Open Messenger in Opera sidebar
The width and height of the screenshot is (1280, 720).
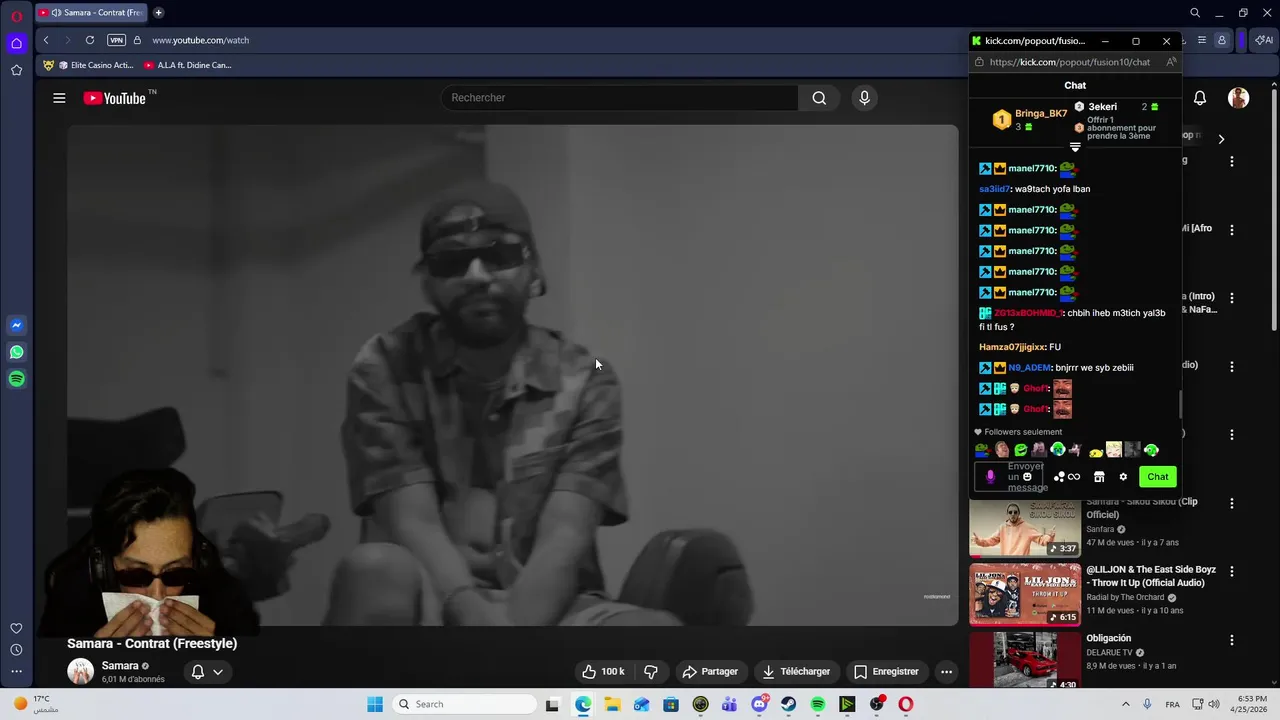pos(16,325)
